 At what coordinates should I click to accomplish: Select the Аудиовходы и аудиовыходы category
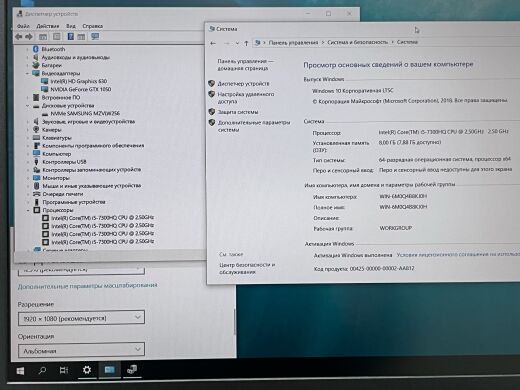(x=75, y=57)
